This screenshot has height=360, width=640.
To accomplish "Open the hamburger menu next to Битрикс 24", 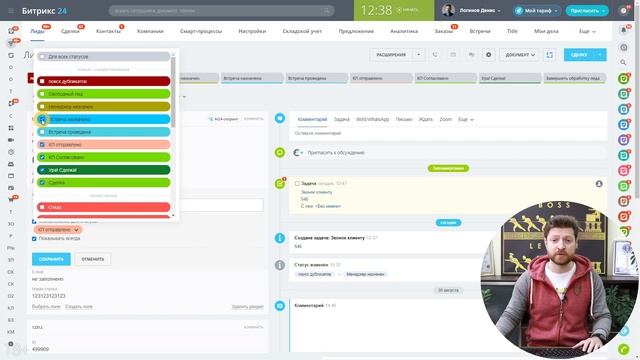I will pyautogui.click(x=11, y=11).
